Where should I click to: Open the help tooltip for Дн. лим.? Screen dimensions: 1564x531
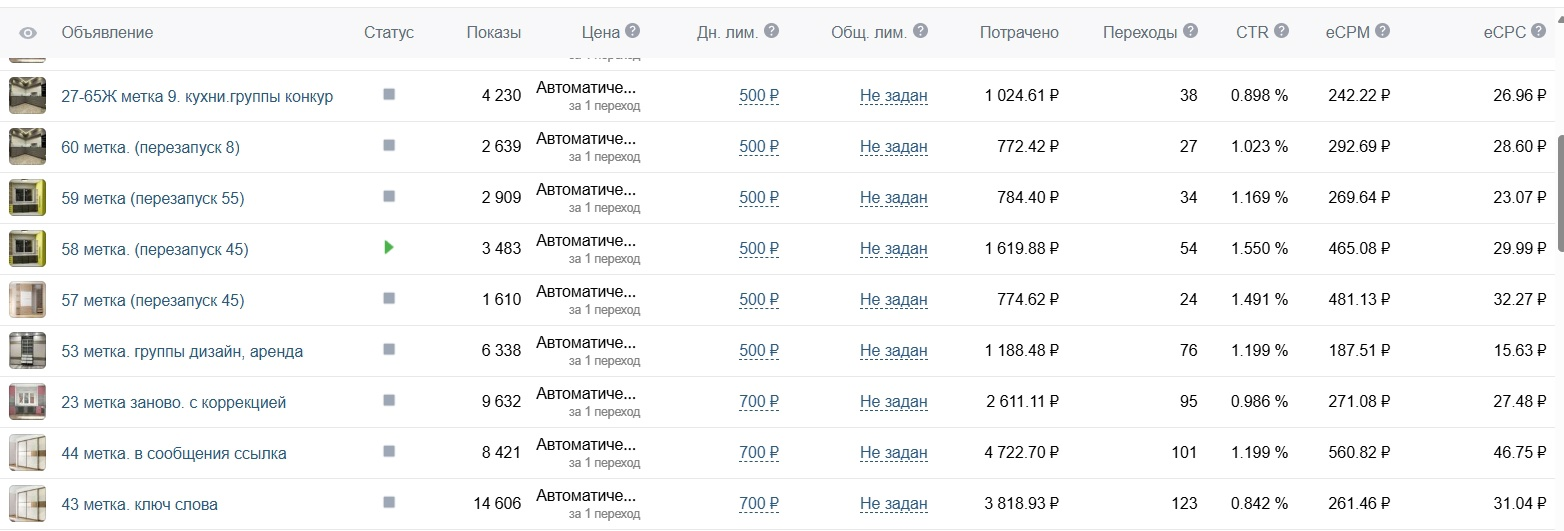[771, 31]
